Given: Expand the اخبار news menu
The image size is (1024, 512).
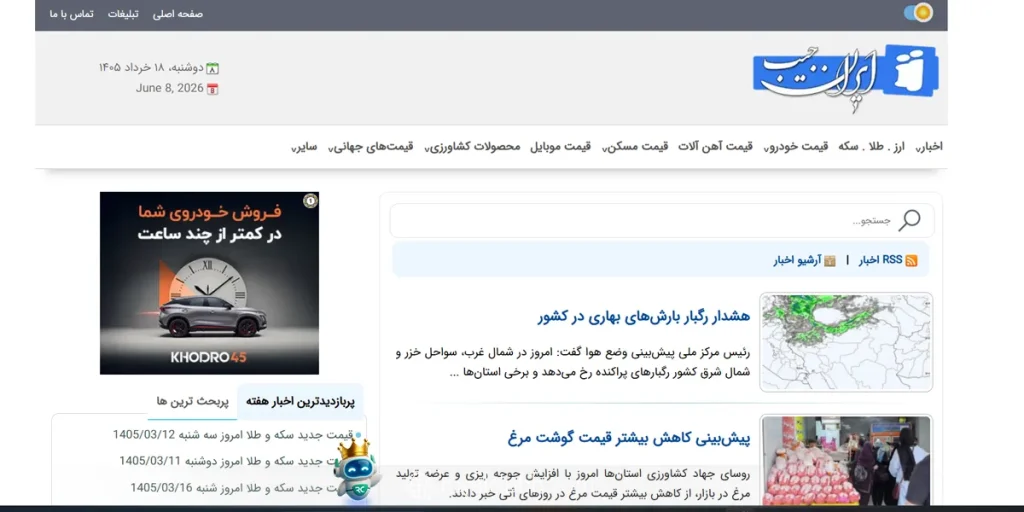Looking at the screenshot, I should click(x=929, y=146).
